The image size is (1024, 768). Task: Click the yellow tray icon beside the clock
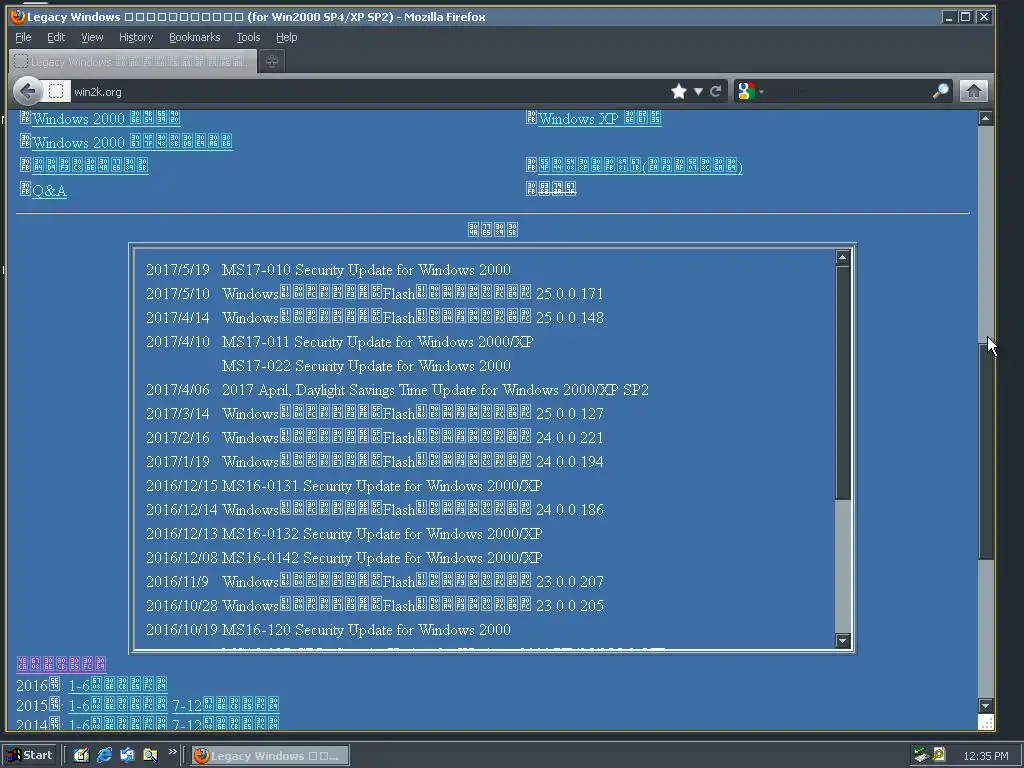939,754
